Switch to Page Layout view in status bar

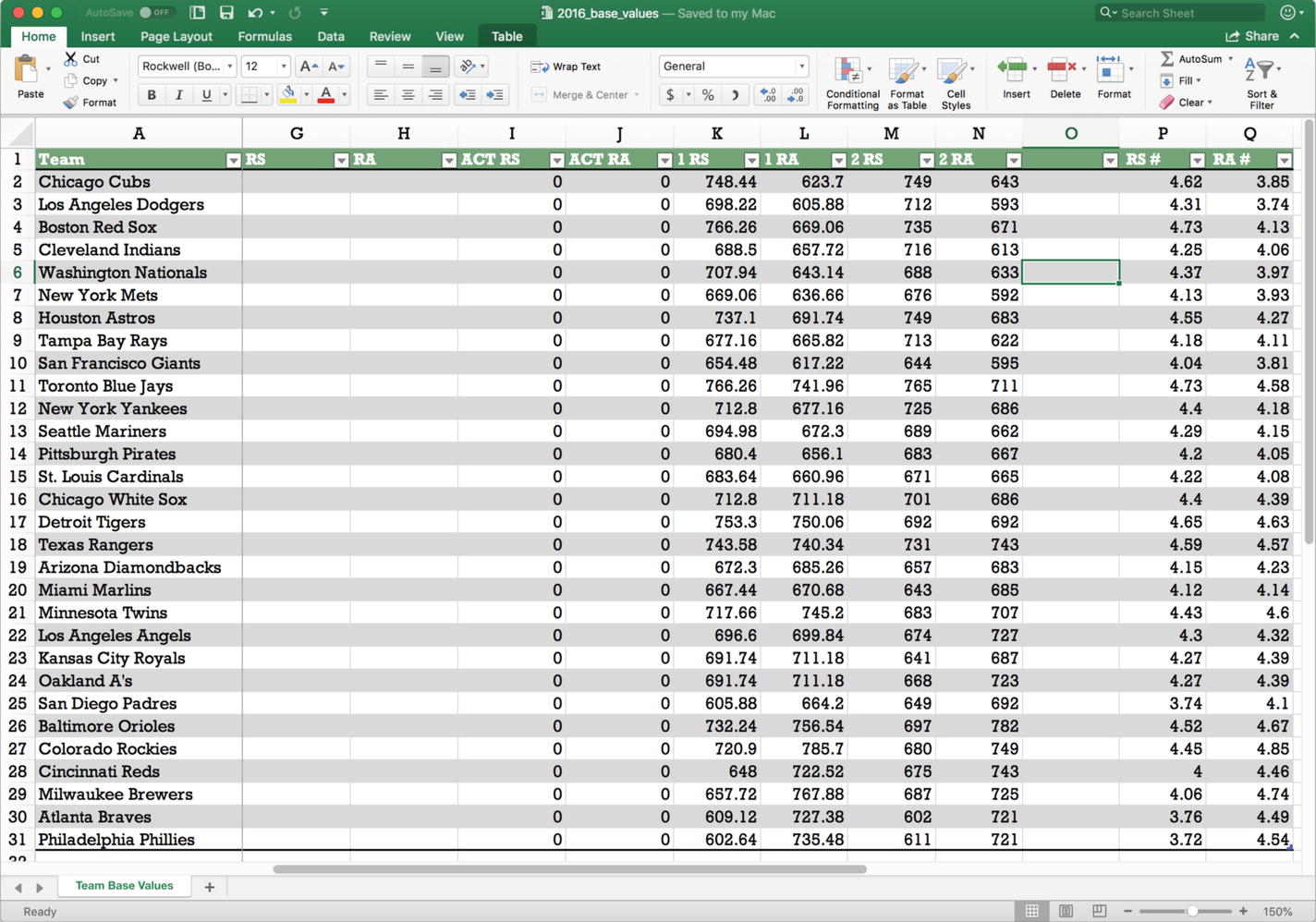point(1066,911)
